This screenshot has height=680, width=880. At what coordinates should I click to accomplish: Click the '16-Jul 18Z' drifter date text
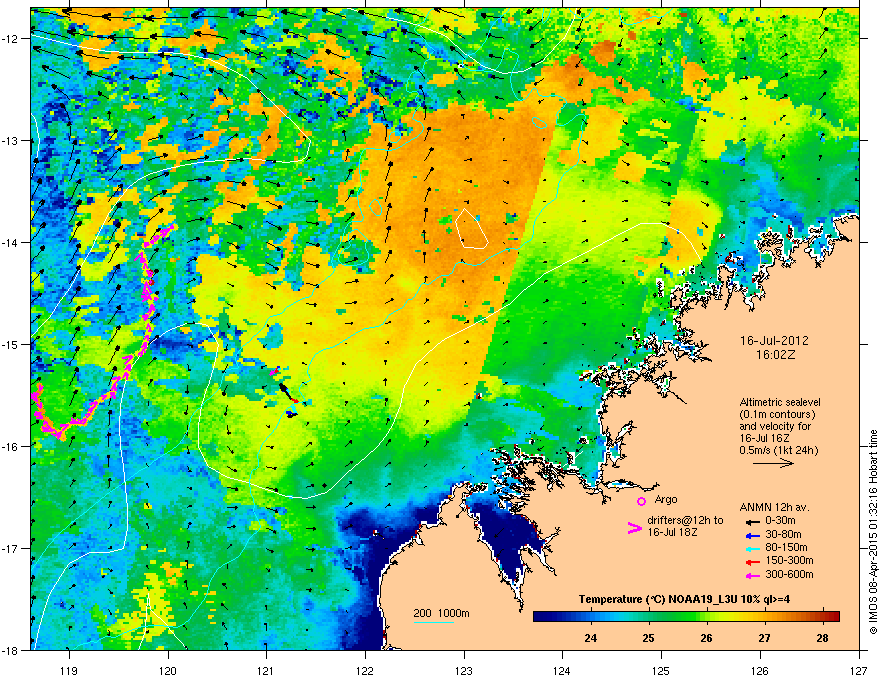coord(672,532)
